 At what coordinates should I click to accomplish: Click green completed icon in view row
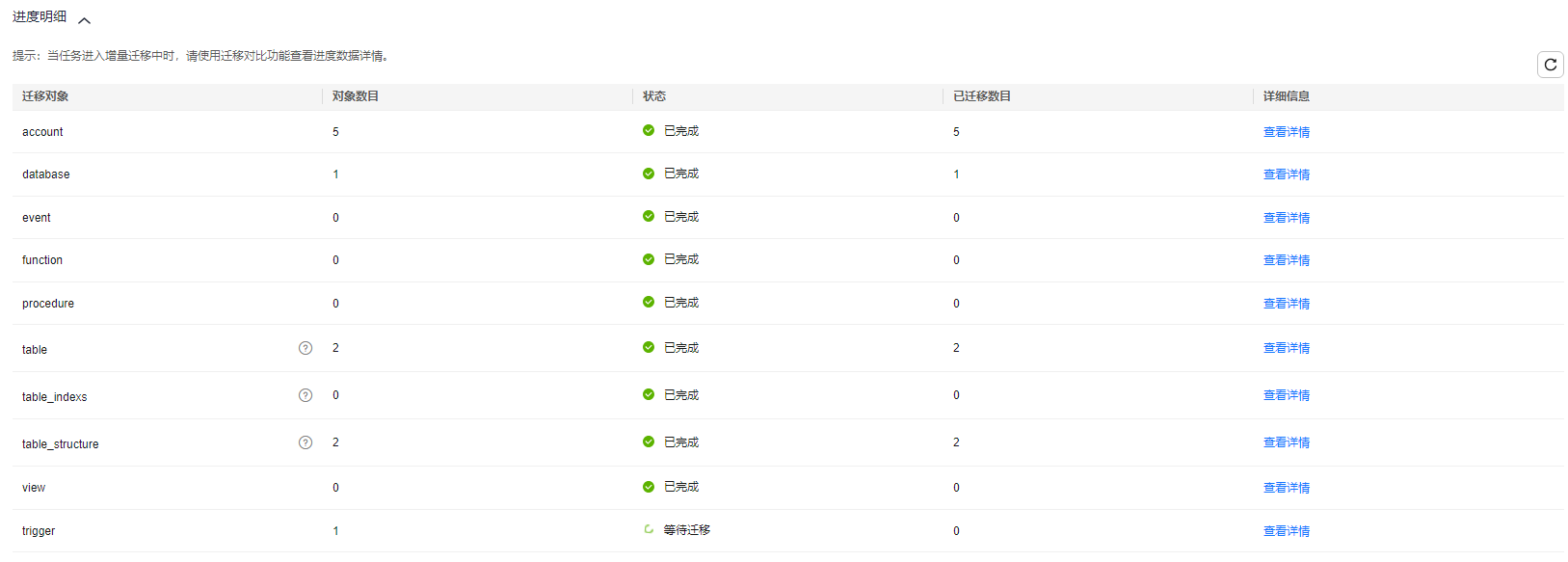[649, 487]
